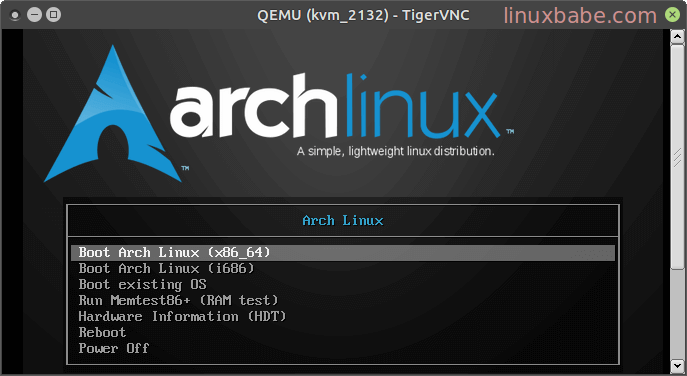Choose the Power Off entry
Viewport: 687px width, 376px height.
(x=114, y=348)
